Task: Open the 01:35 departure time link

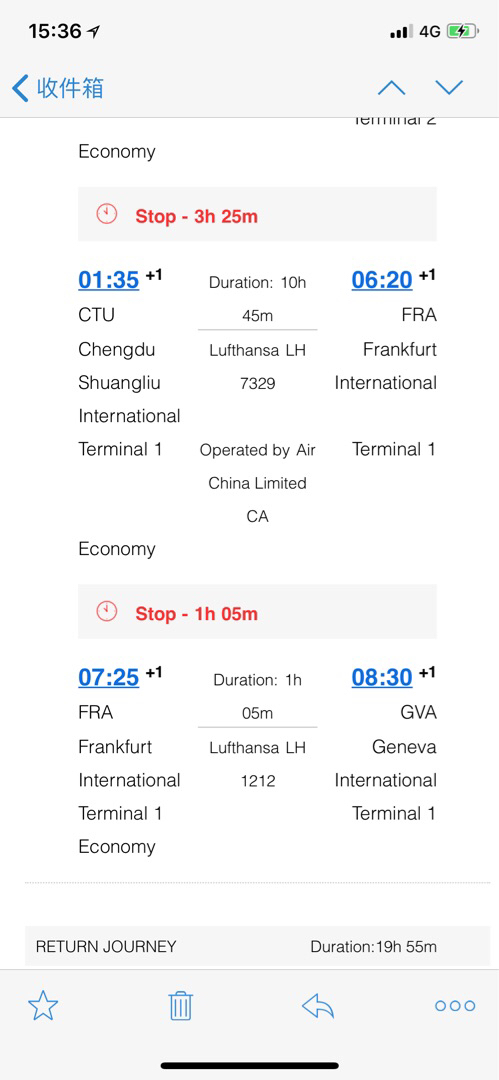Action: [x=109, y=280]
